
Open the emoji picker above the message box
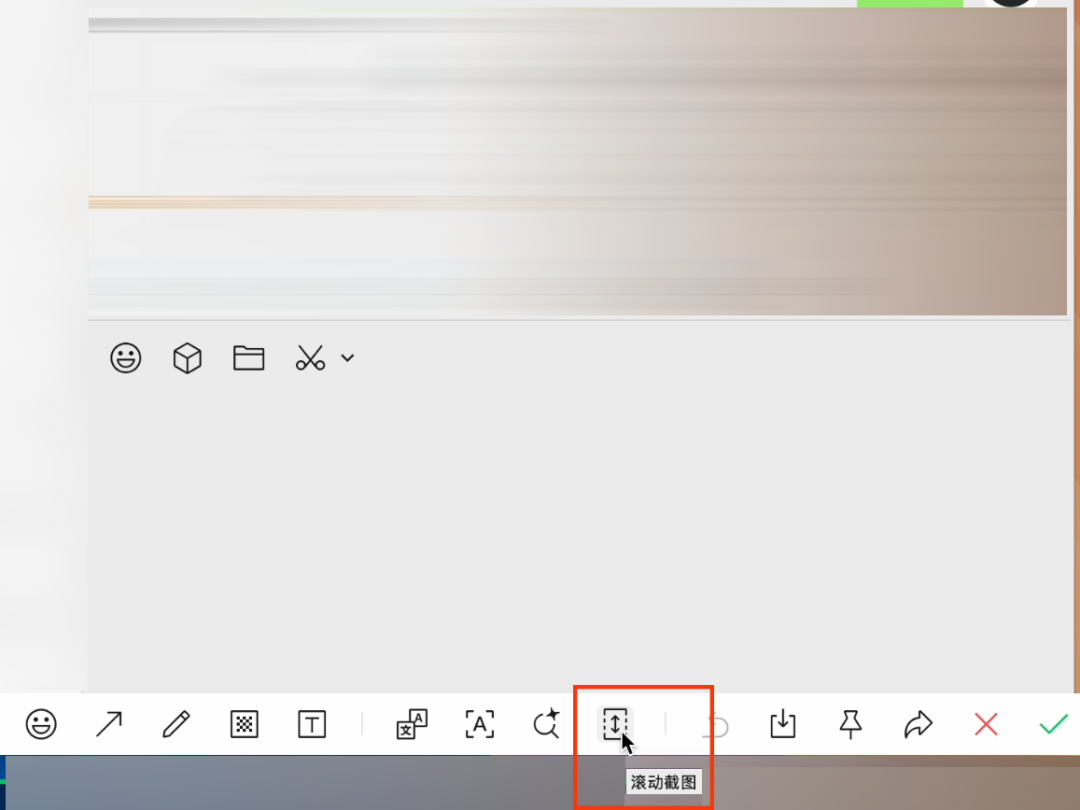(x=125, y=358)
